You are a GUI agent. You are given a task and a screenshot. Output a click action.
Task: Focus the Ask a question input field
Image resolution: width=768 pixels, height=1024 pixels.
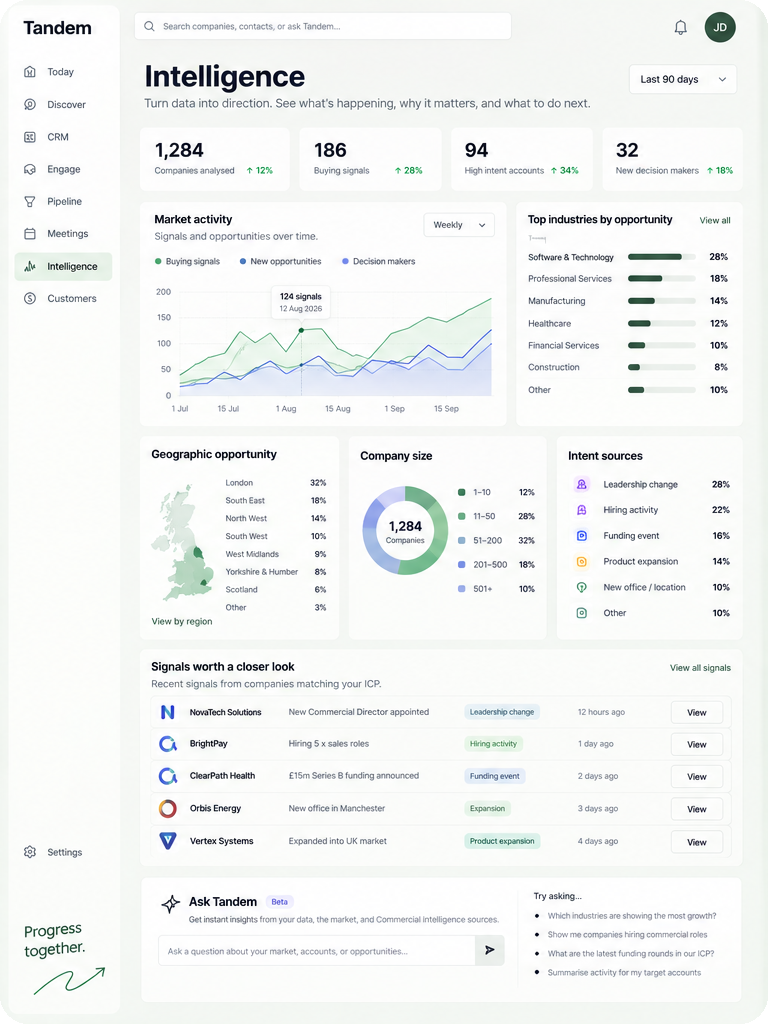[317, 950]
